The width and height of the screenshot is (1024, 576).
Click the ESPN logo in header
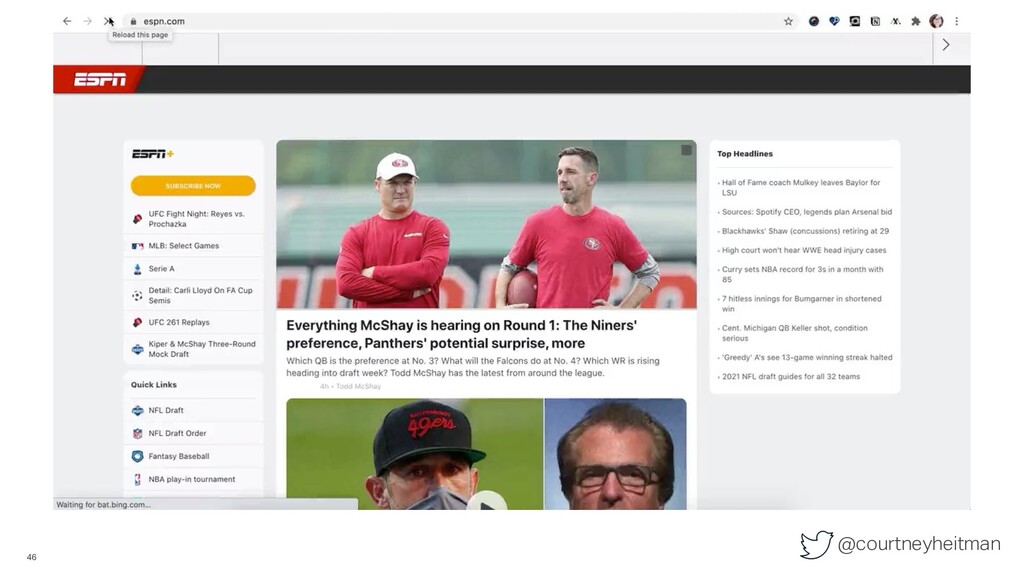click(100, 80)
